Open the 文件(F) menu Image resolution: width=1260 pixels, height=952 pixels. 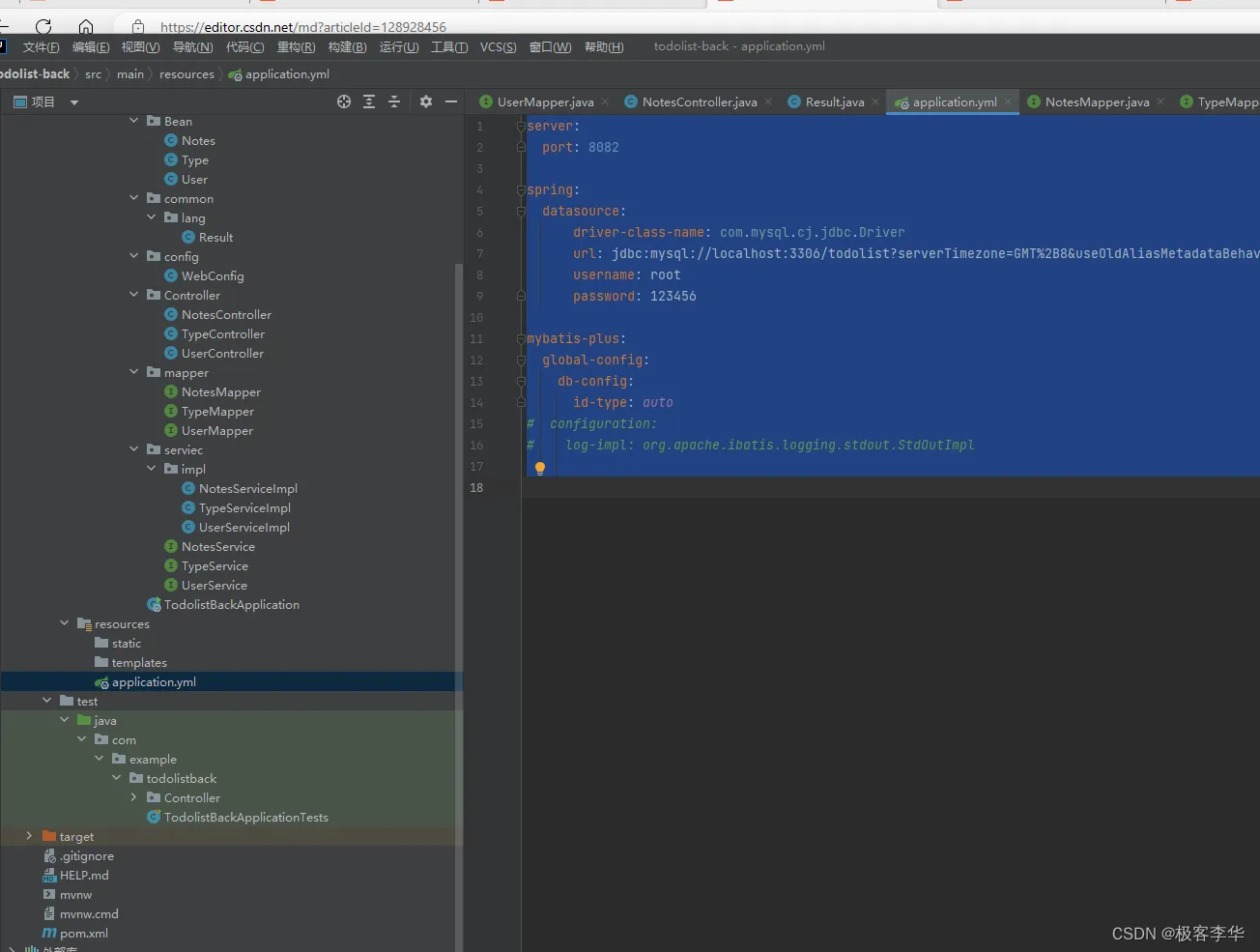point(41,47)
